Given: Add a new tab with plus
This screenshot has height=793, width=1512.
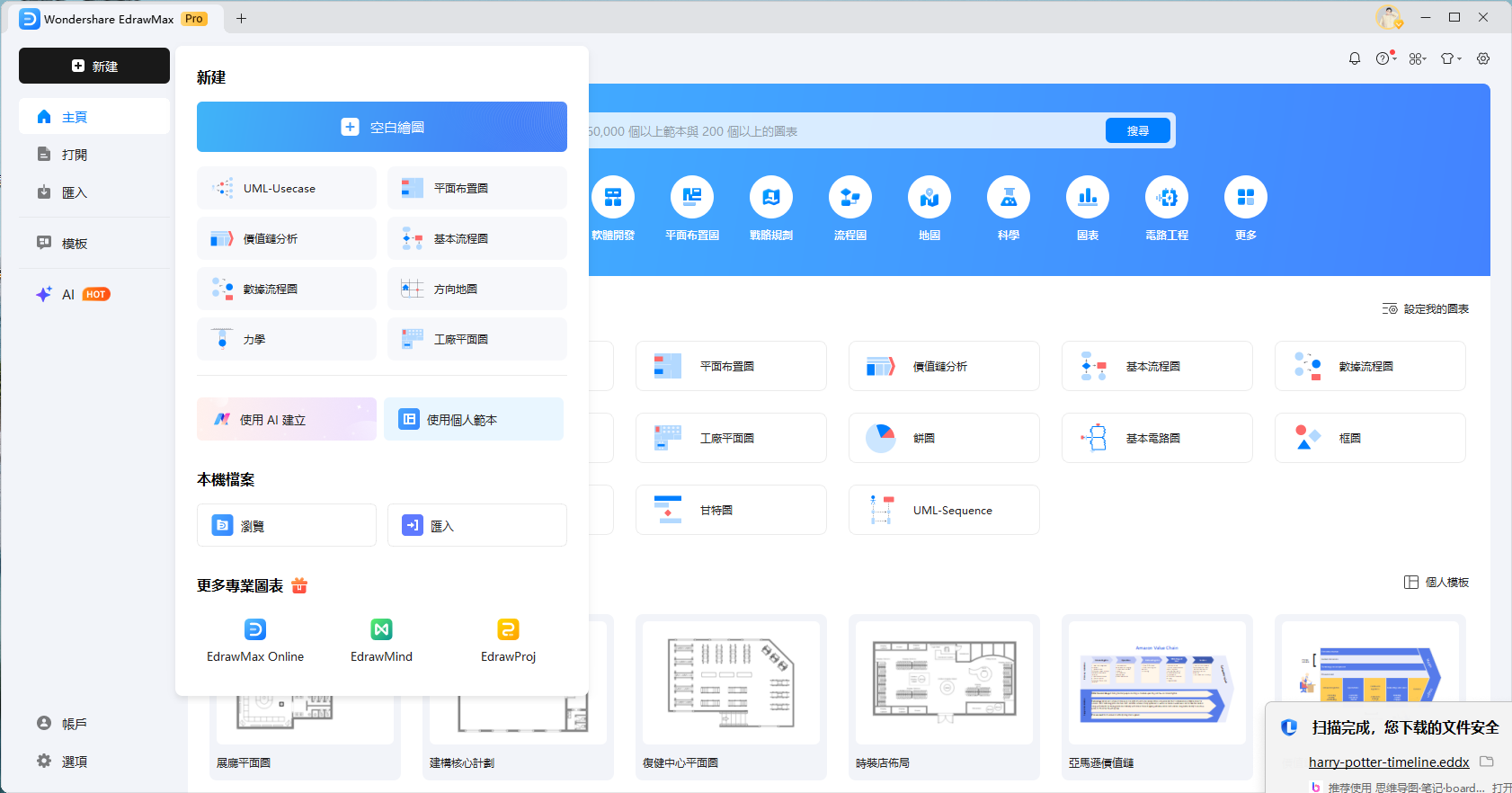Looking at the screenshot, I should [241, 18].
